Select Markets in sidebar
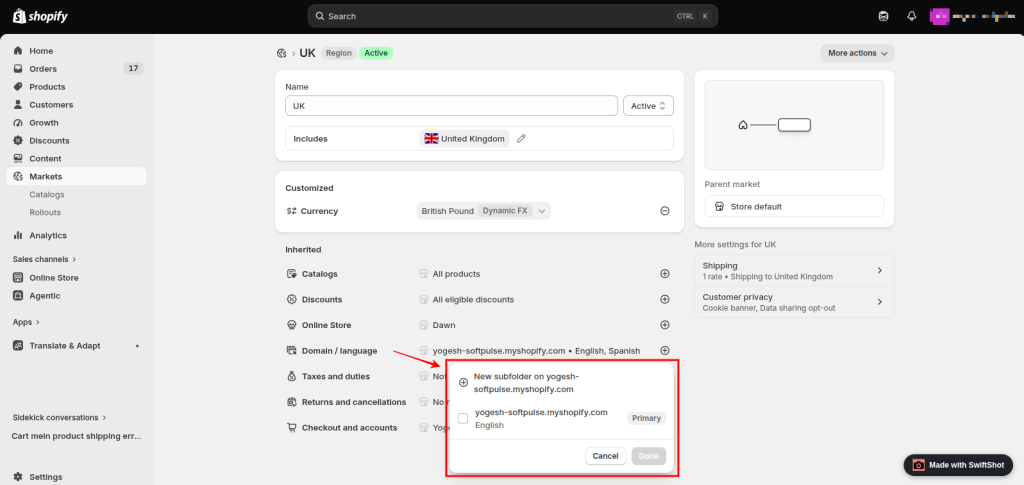 click(76, 176)
